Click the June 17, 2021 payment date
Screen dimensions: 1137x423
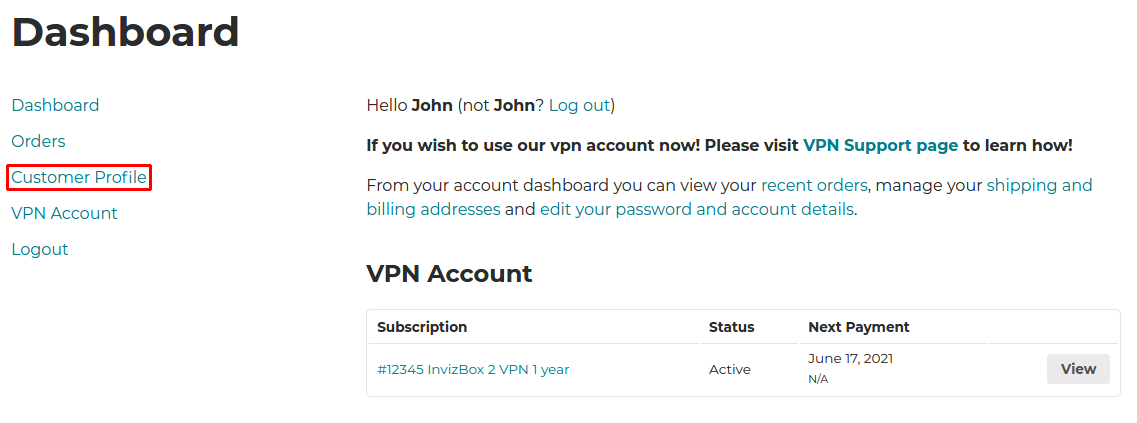click(x=850, y=358)
